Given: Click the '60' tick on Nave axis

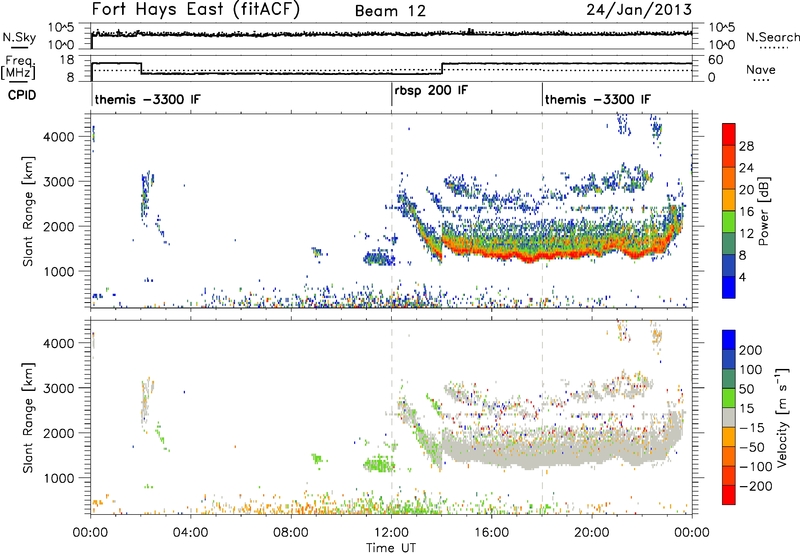Looking at the screenshot, I should (x=715, y=60).
